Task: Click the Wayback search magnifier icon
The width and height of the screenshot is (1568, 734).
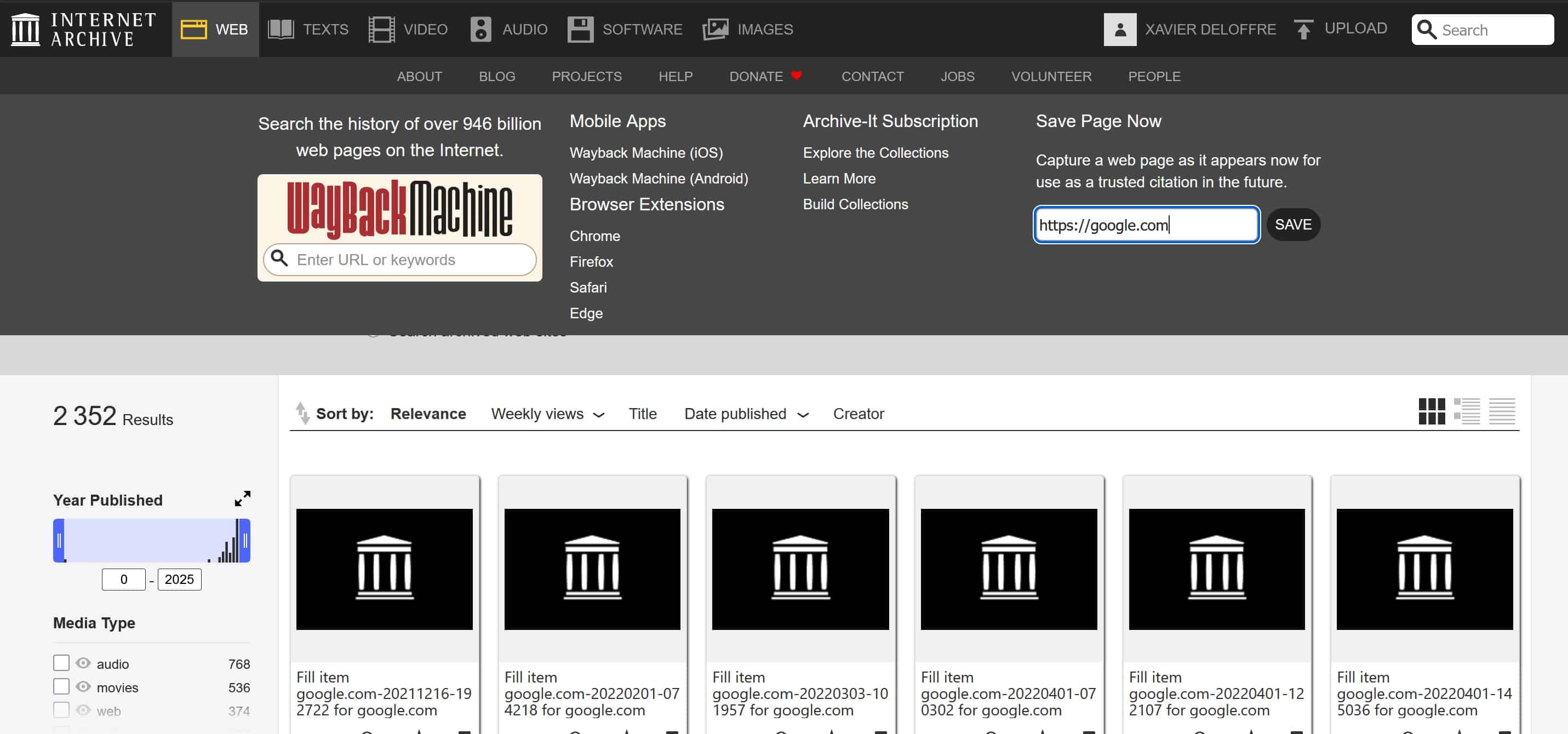Action: [x=279, y=259]
